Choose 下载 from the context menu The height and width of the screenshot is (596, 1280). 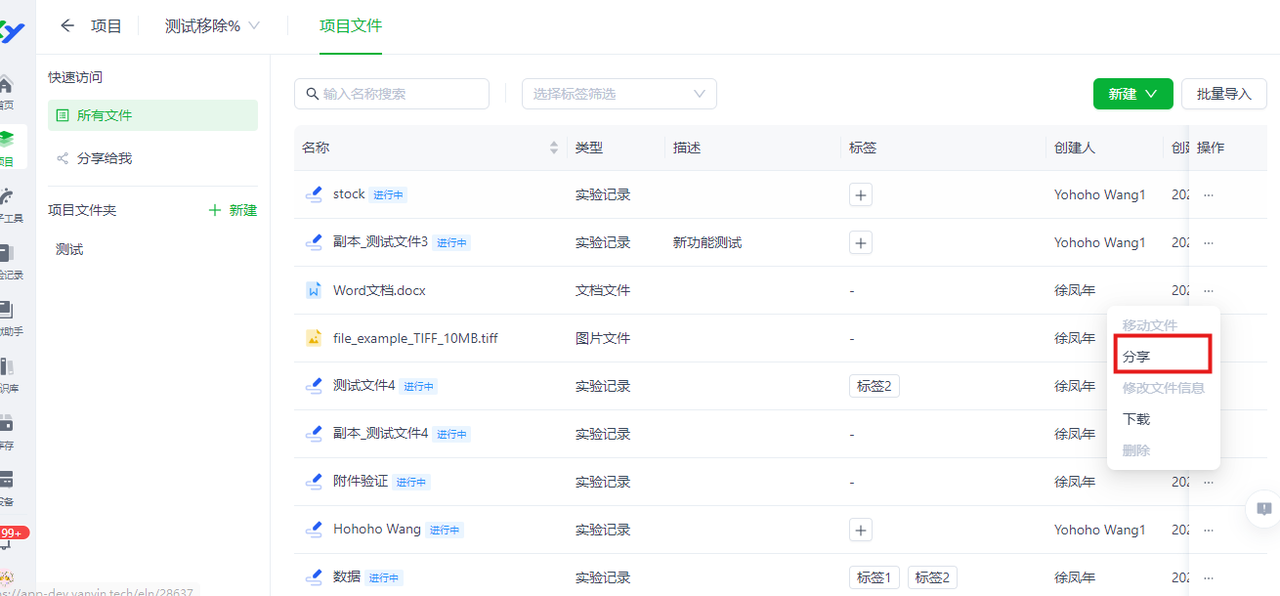tap(1137, 419)
